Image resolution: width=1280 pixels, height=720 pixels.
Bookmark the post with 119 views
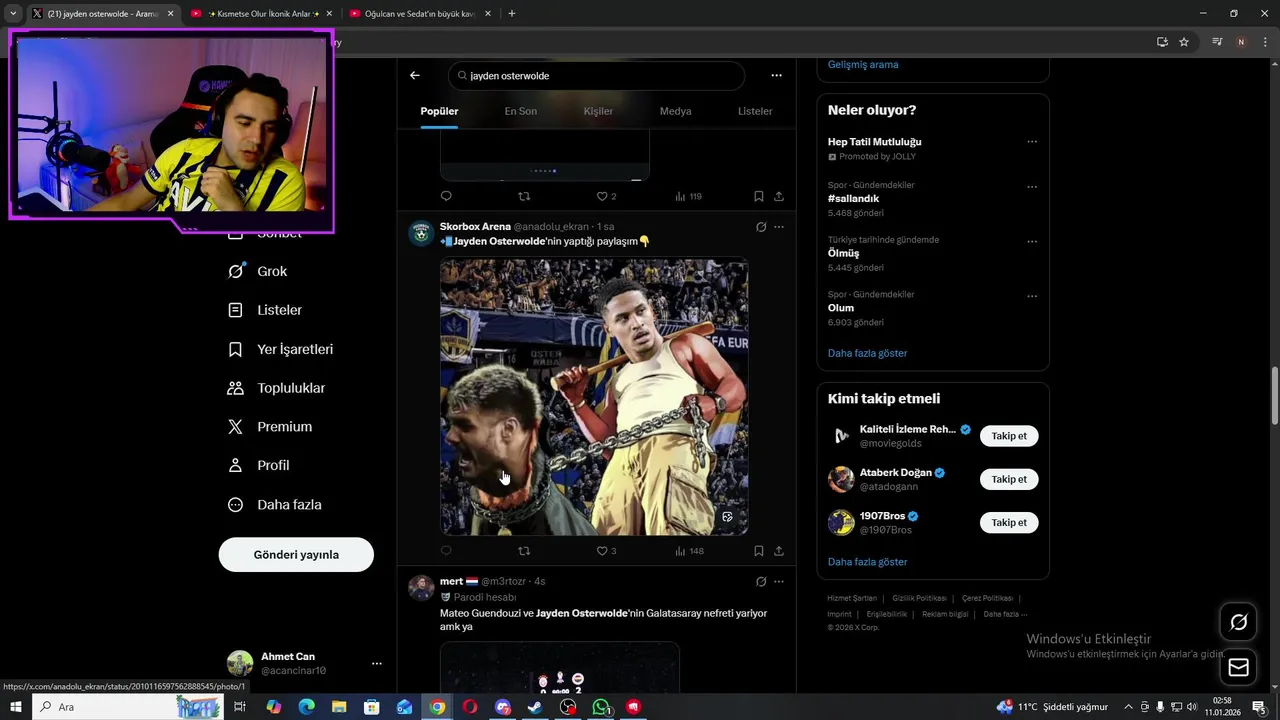(x=759, y=196)
